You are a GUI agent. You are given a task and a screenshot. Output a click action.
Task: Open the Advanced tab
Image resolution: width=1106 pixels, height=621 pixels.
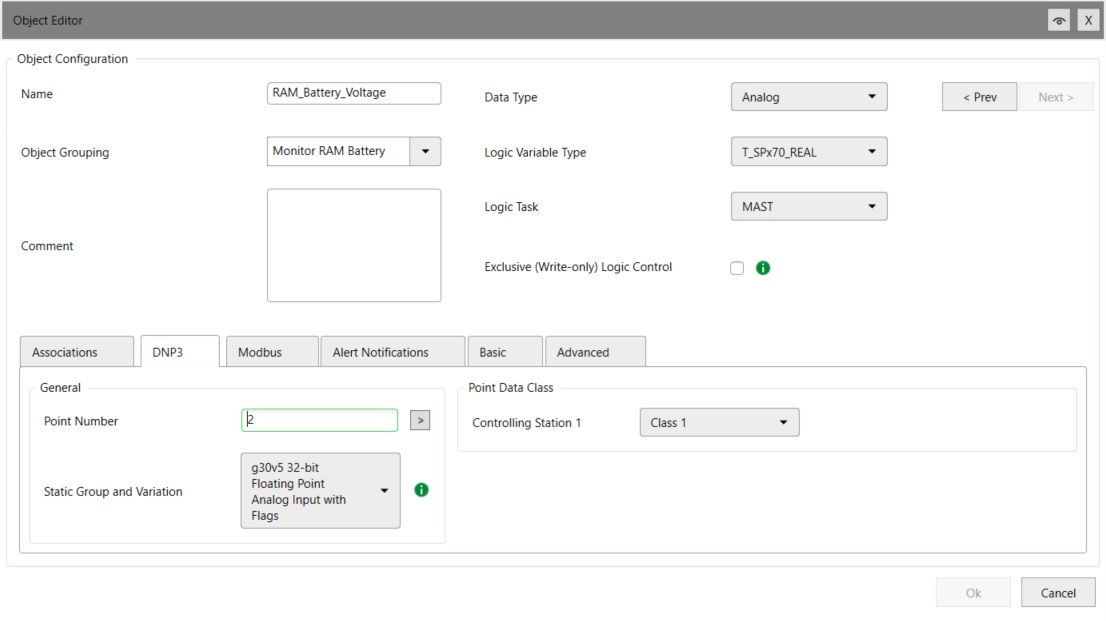tap(595, 352)
